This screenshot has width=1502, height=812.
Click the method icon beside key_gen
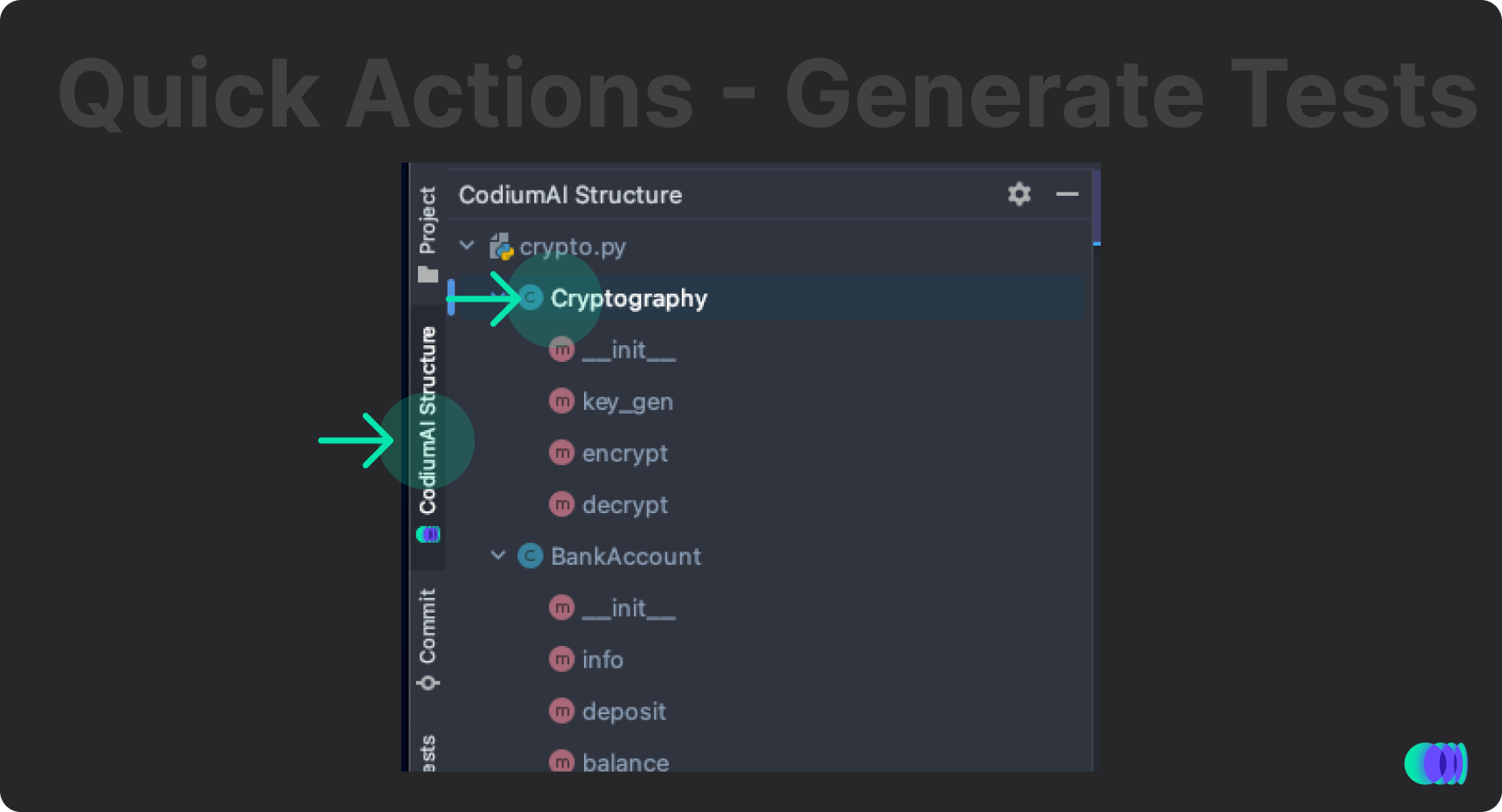tap(561, 401)
